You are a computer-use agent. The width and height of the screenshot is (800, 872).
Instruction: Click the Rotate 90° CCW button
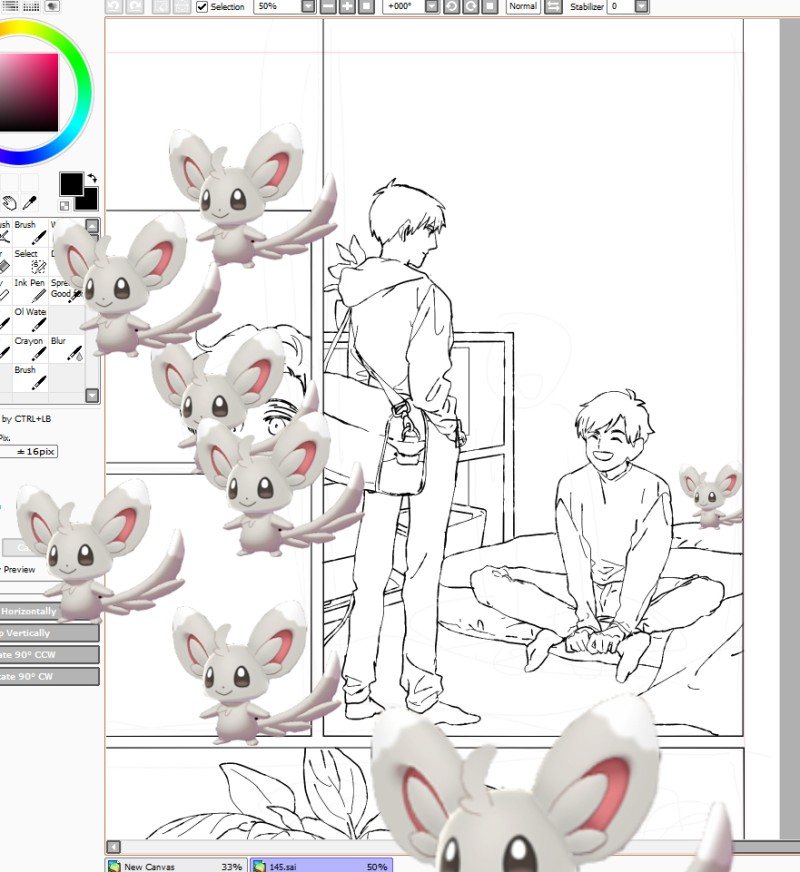click(49, 655)
